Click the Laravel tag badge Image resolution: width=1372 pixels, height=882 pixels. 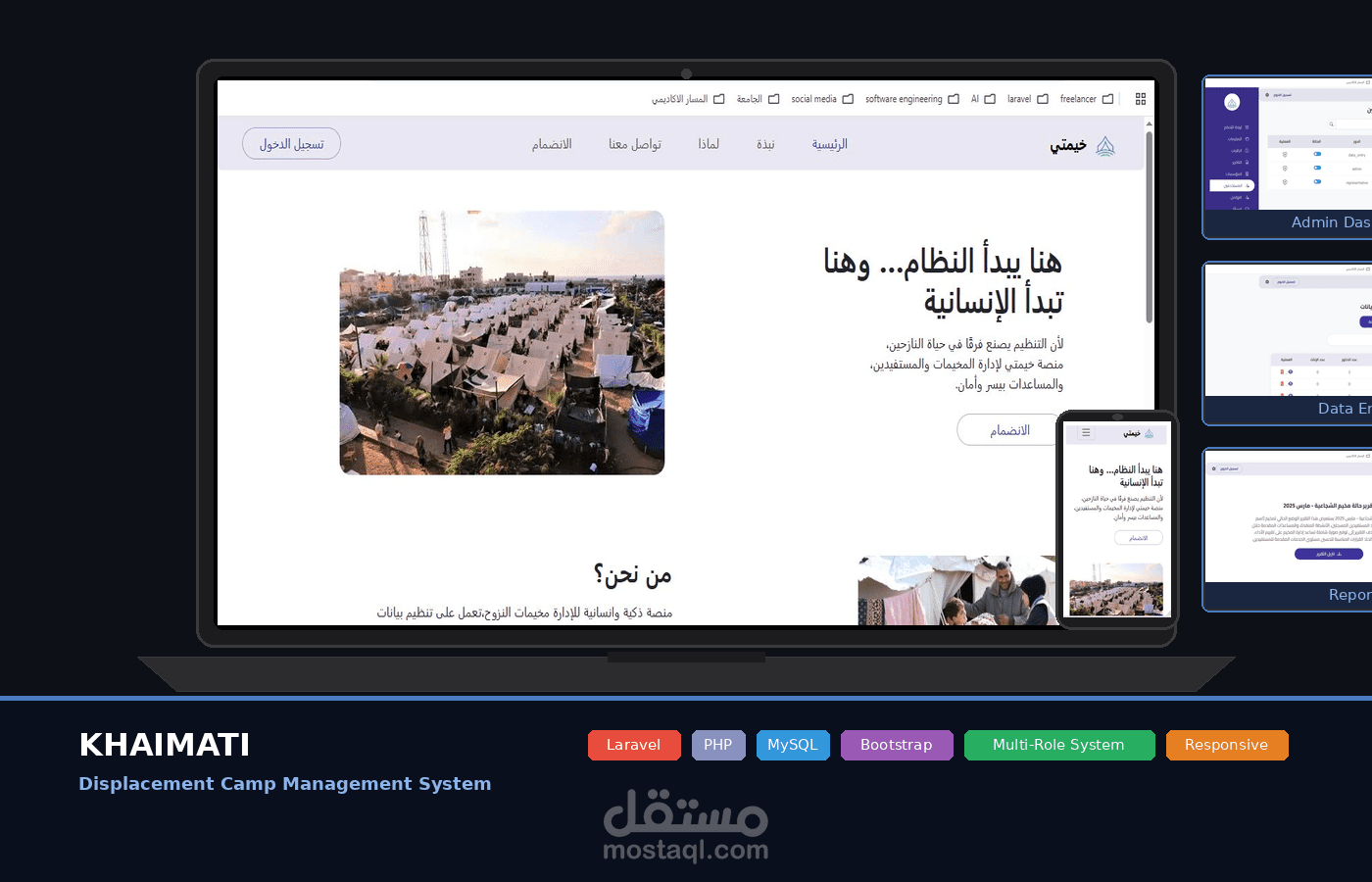[634, 745]
